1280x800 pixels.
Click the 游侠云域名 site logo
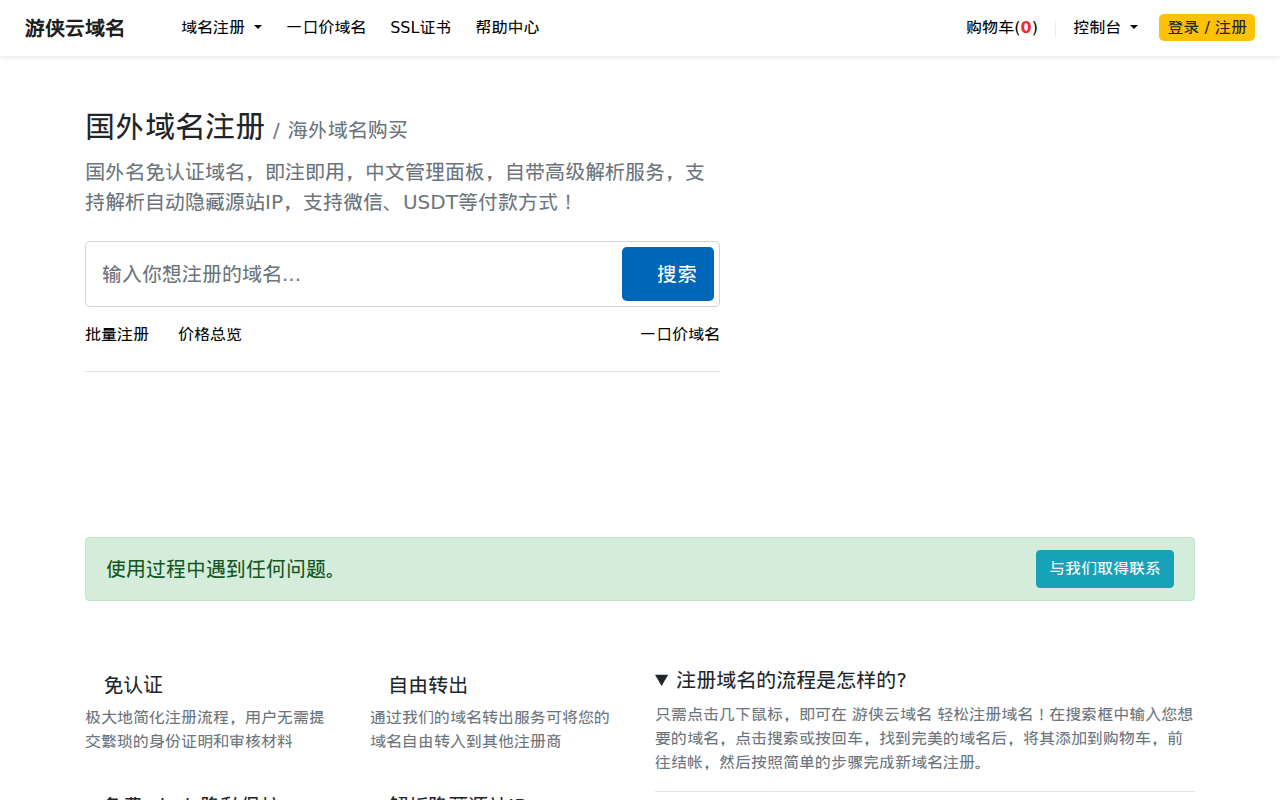tap(75, 27)
